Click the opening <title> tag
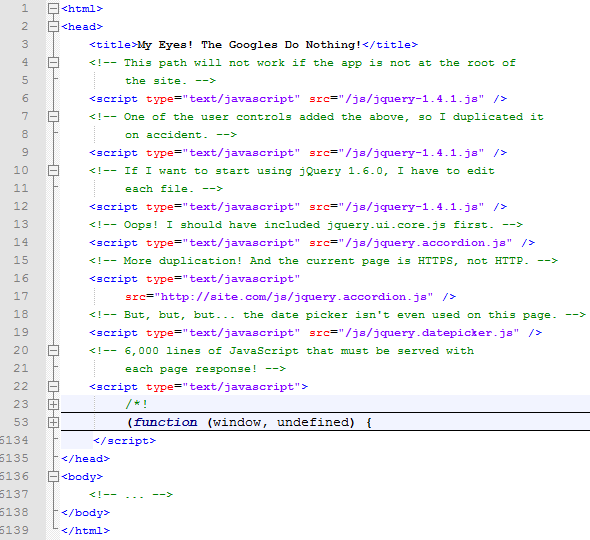This screenshot has height=540, width=590. coord(113,45)
